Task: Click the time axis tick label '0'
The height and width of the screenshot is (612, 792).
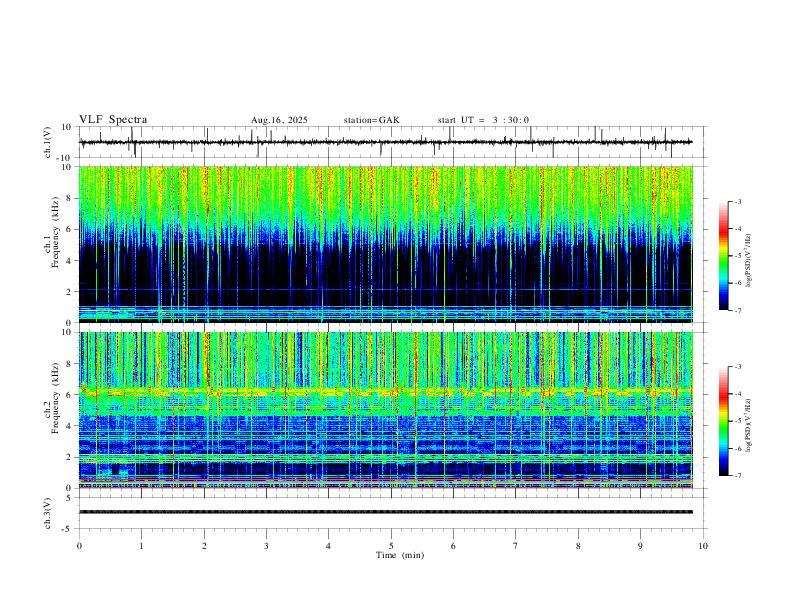Action: pos(79,546)
